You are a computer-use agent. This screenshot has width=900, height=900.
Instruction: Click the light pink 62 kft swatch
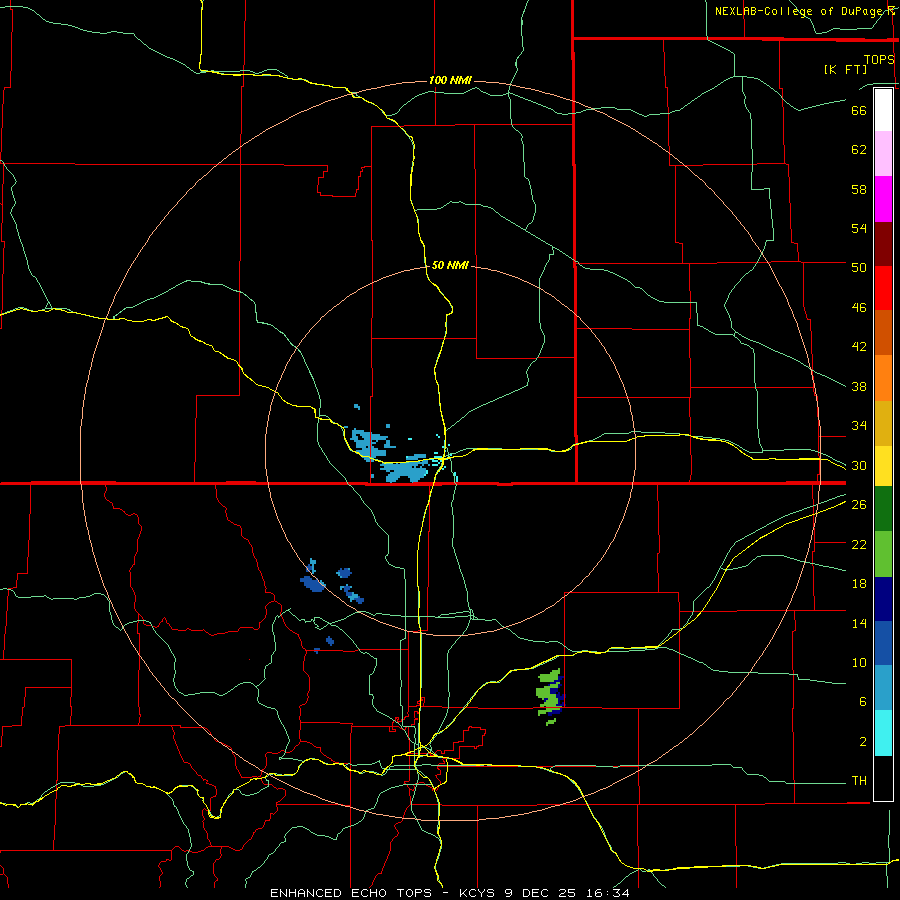(x=883, y=154)
